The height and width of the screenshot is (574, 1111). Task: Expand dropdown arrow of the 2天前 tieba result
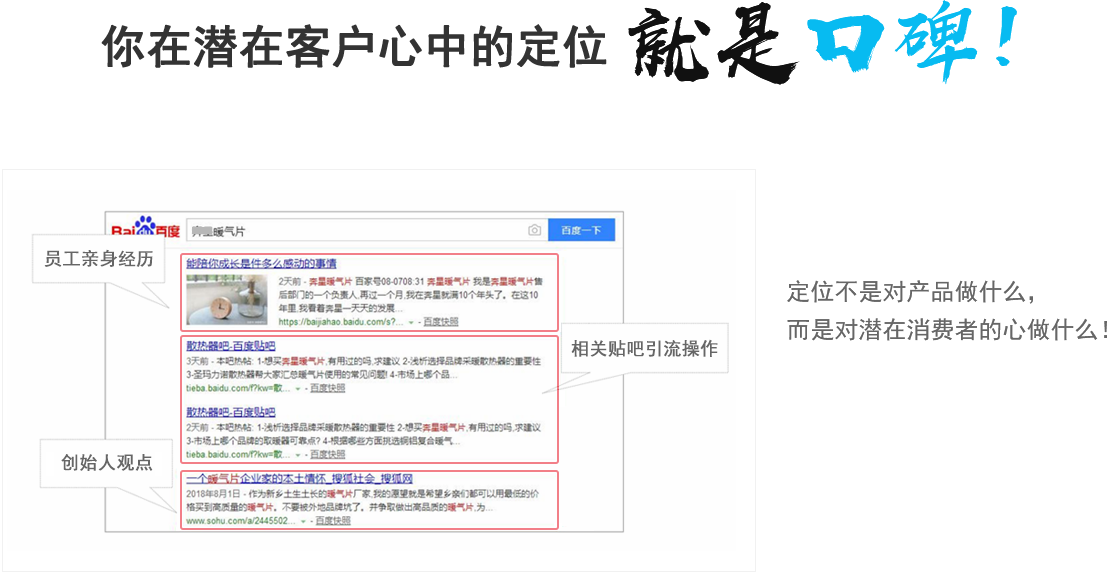tap(298, 454)
